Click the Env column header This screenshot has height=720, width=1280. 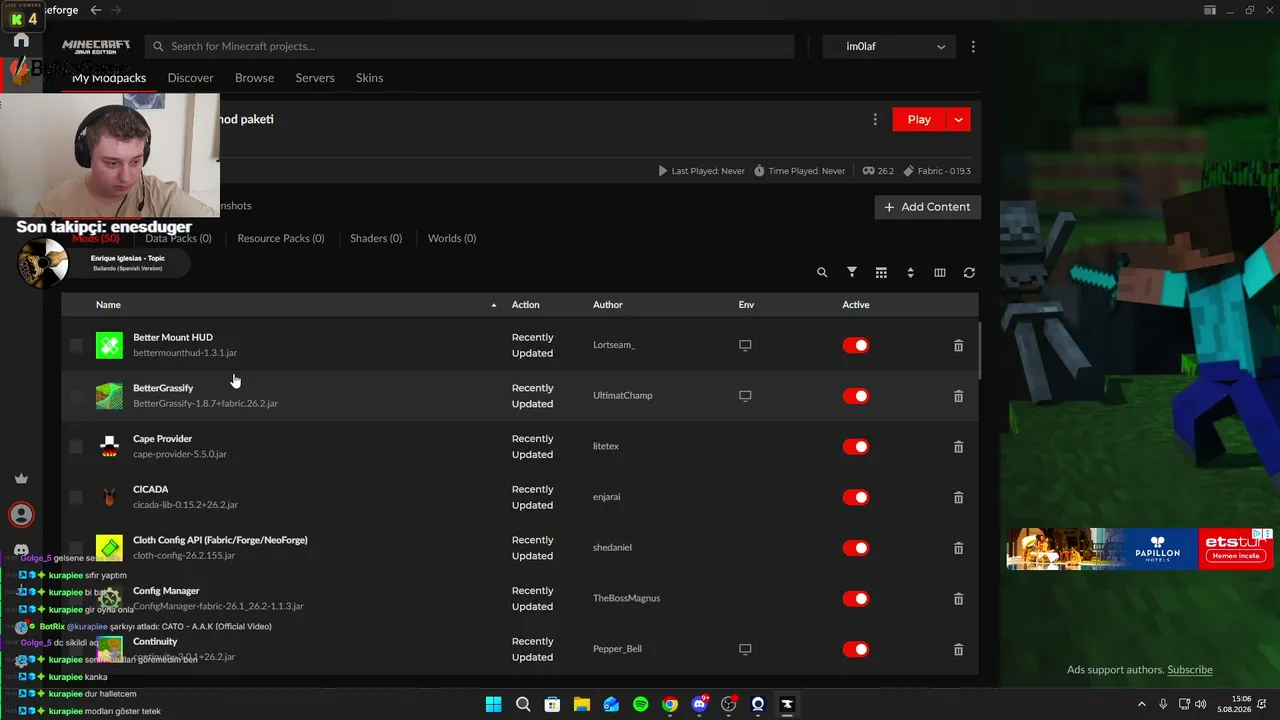tap(746, 305)
